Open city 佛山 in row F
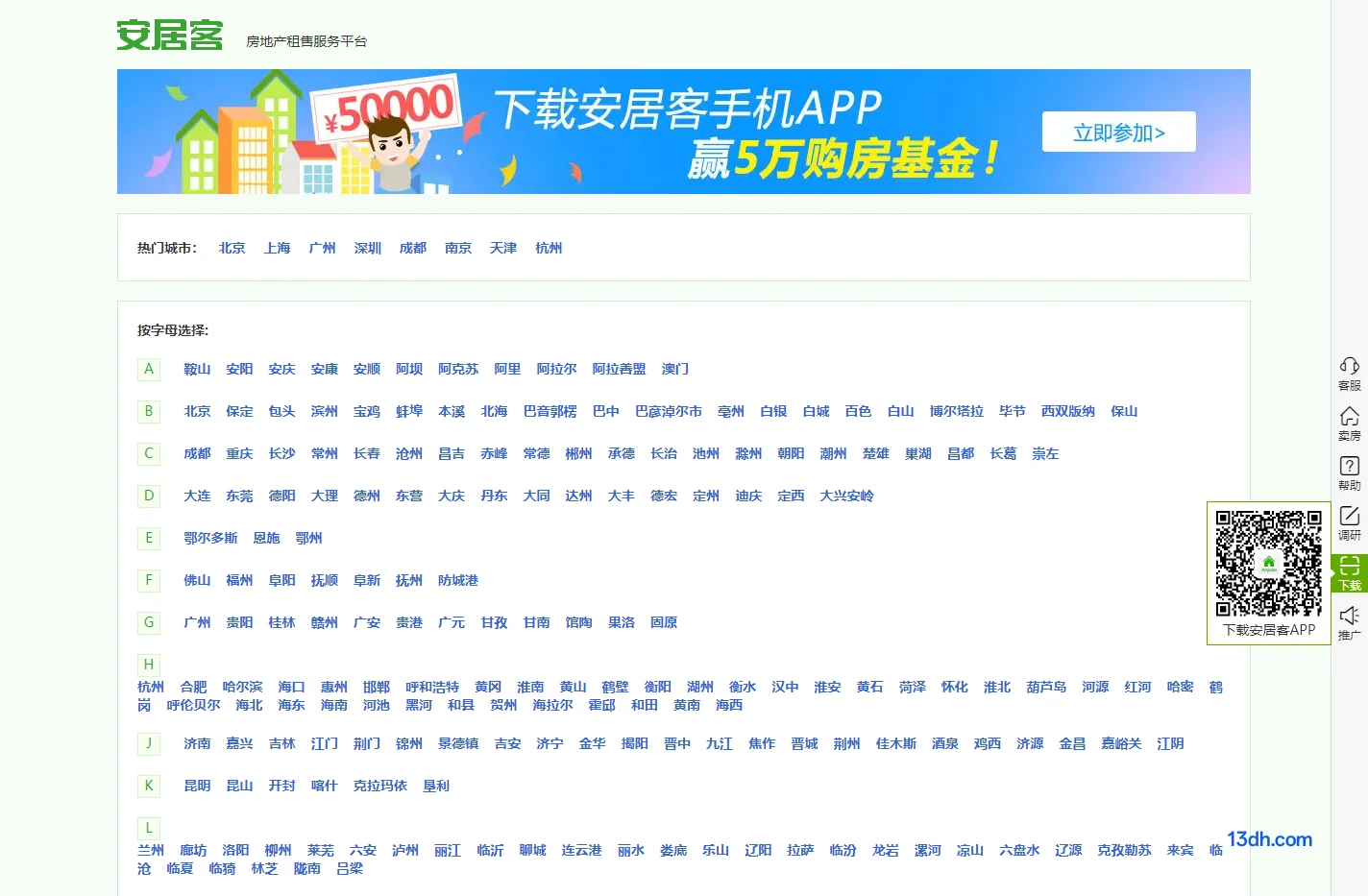1368x896 pixels. click(197, 580)
